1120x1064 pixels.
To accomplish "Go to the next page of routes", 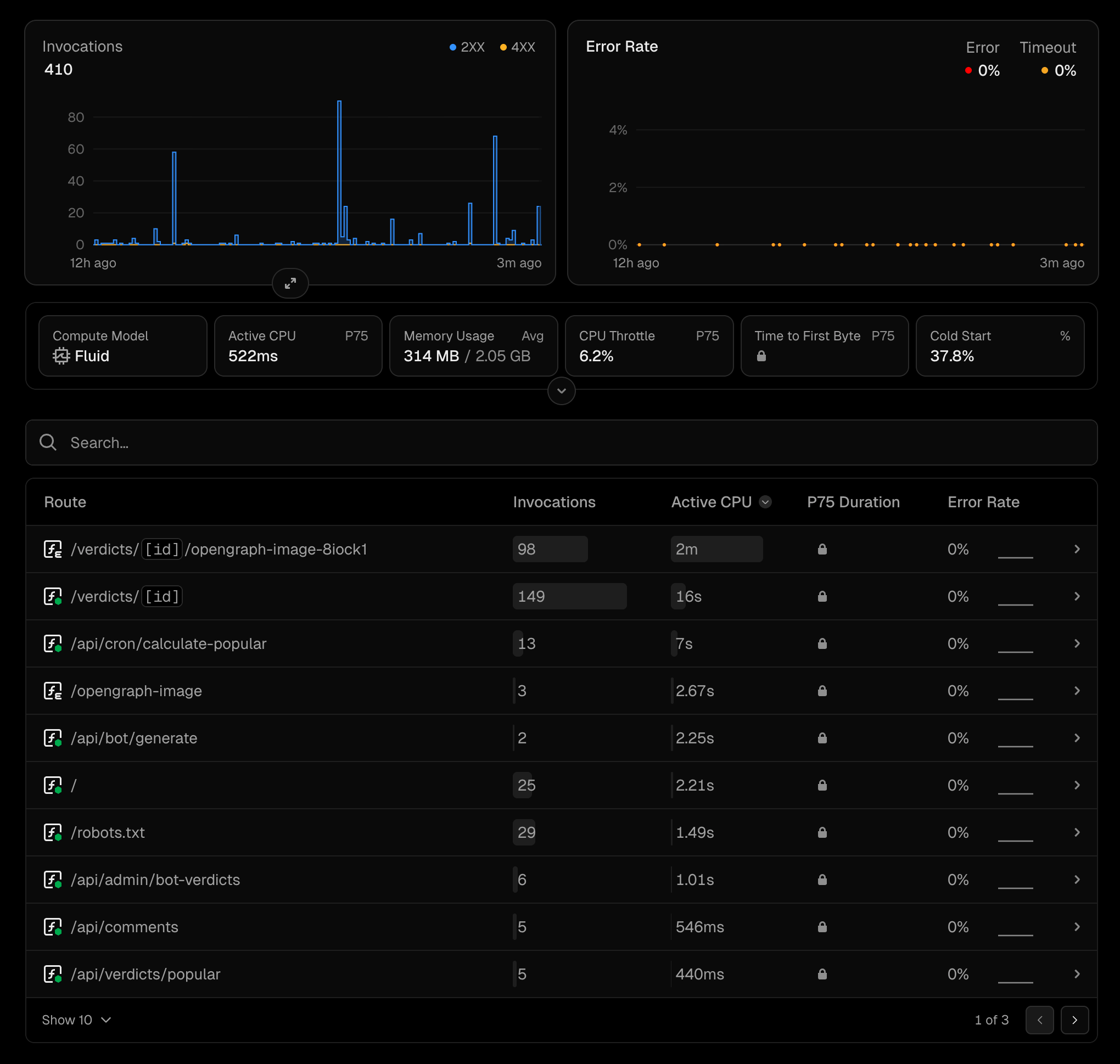I will (1074, 1020).
